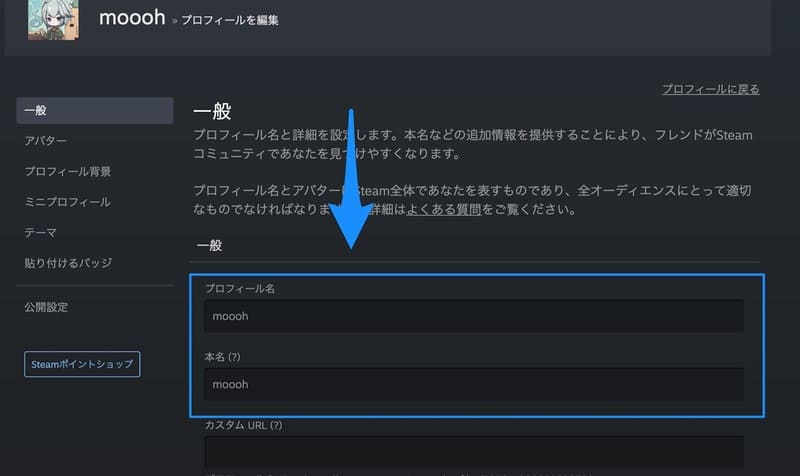The height and width of the screenshot is (476, 800).
Task: Open 公開設定 privacy settings
Action: (46, 307)
